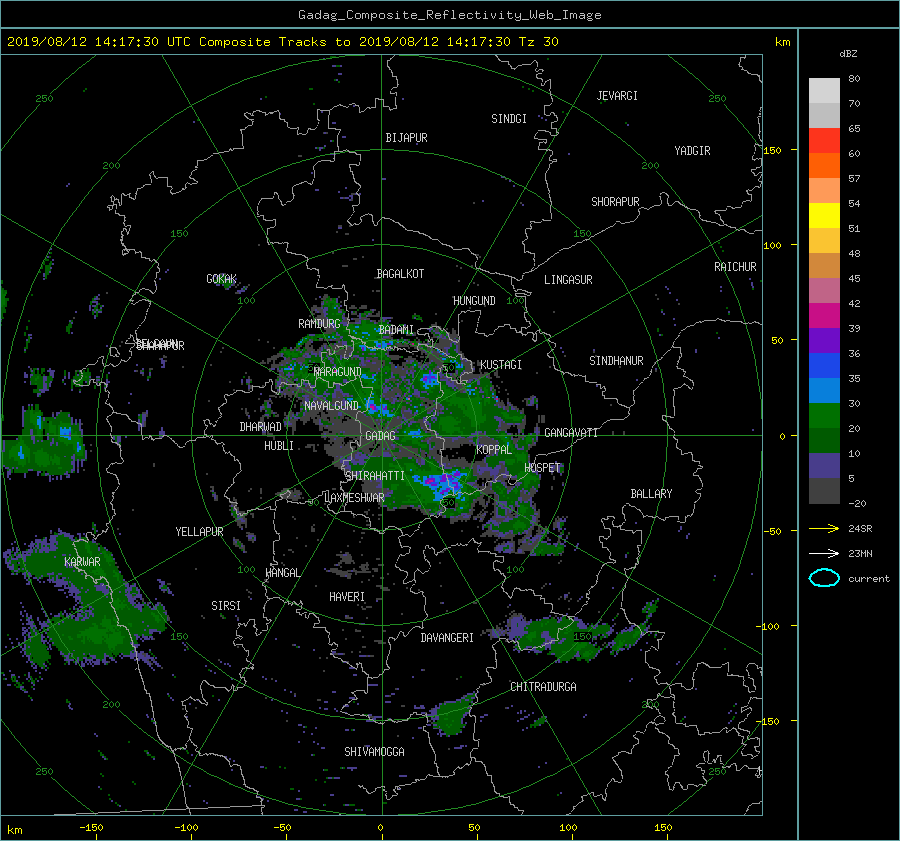Click the cyan current-cell ellipse in legend
The width and height of the screenshot is (900, 841).
824,578
